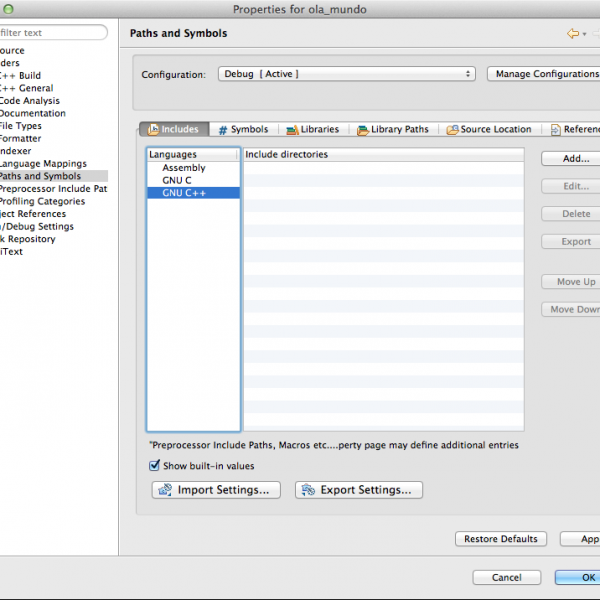600x600 pixels.
Task: Switch to the Source Location tab
Action: [x=489, y=129]
